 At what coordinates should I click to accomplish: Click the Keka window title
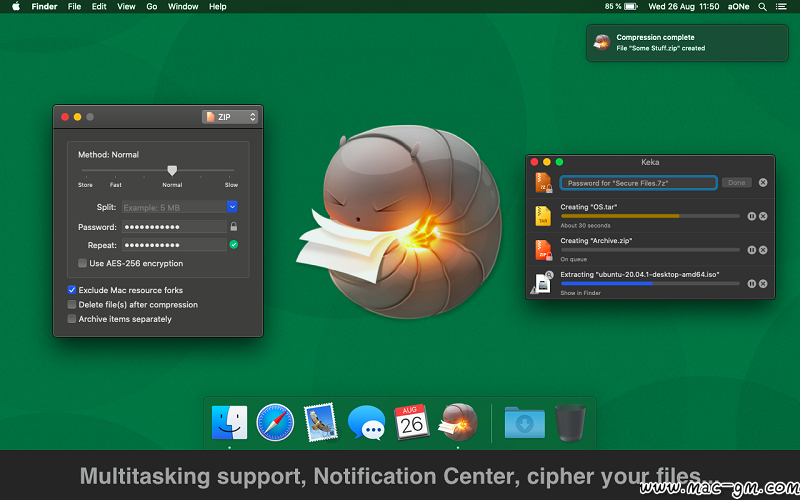pyautogui.click(x=650, y=162)
